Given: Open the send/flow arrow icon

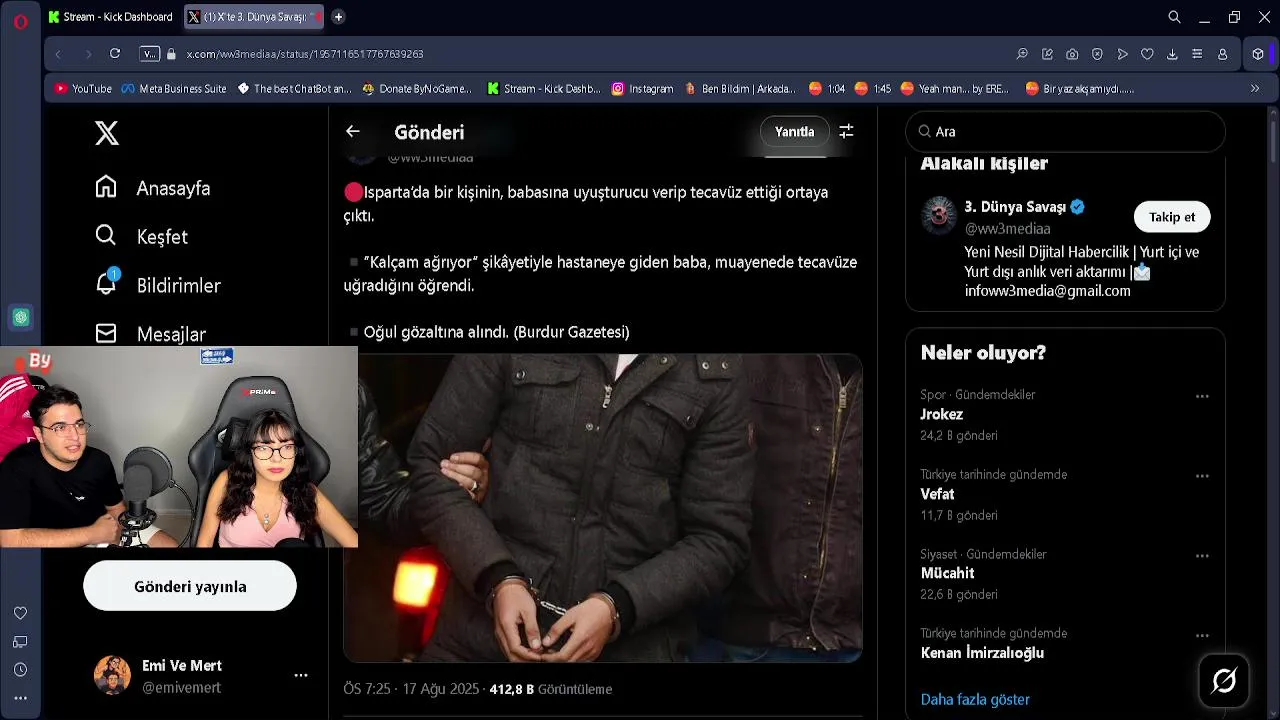Looking at the screenshot, I should pos(1122,54).
